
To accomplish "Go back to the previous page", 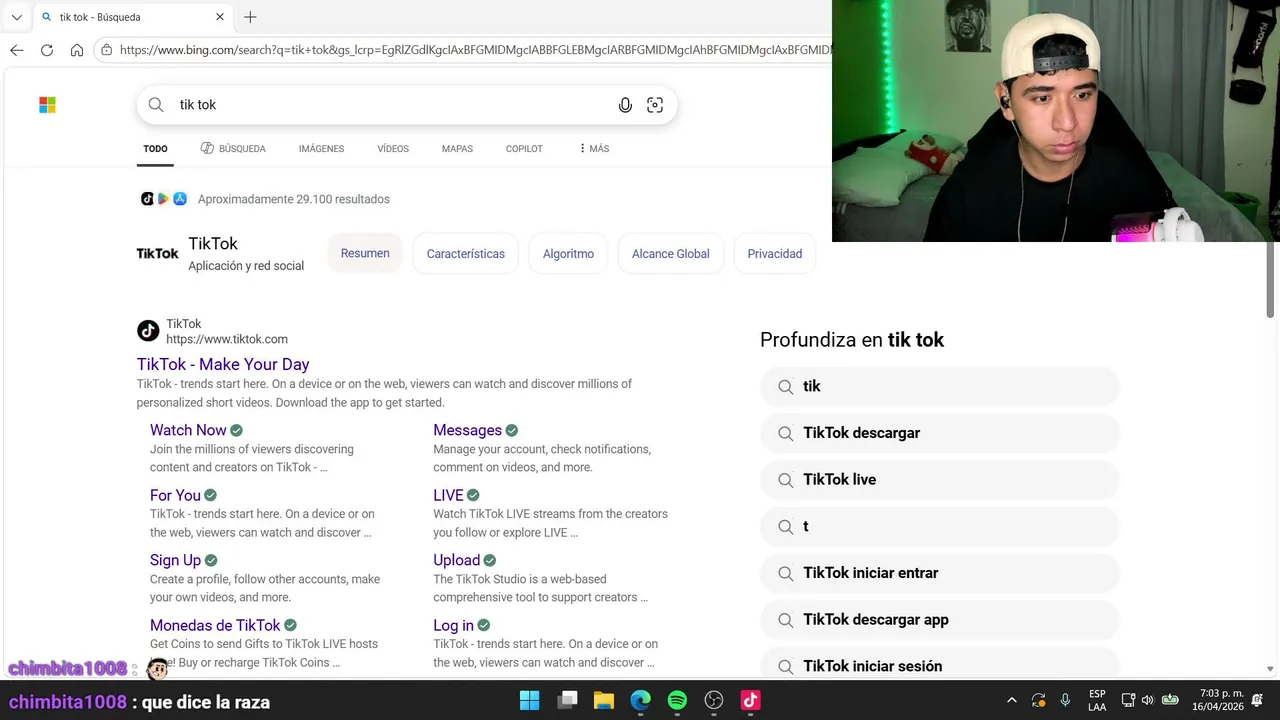I will click(16, 50).
